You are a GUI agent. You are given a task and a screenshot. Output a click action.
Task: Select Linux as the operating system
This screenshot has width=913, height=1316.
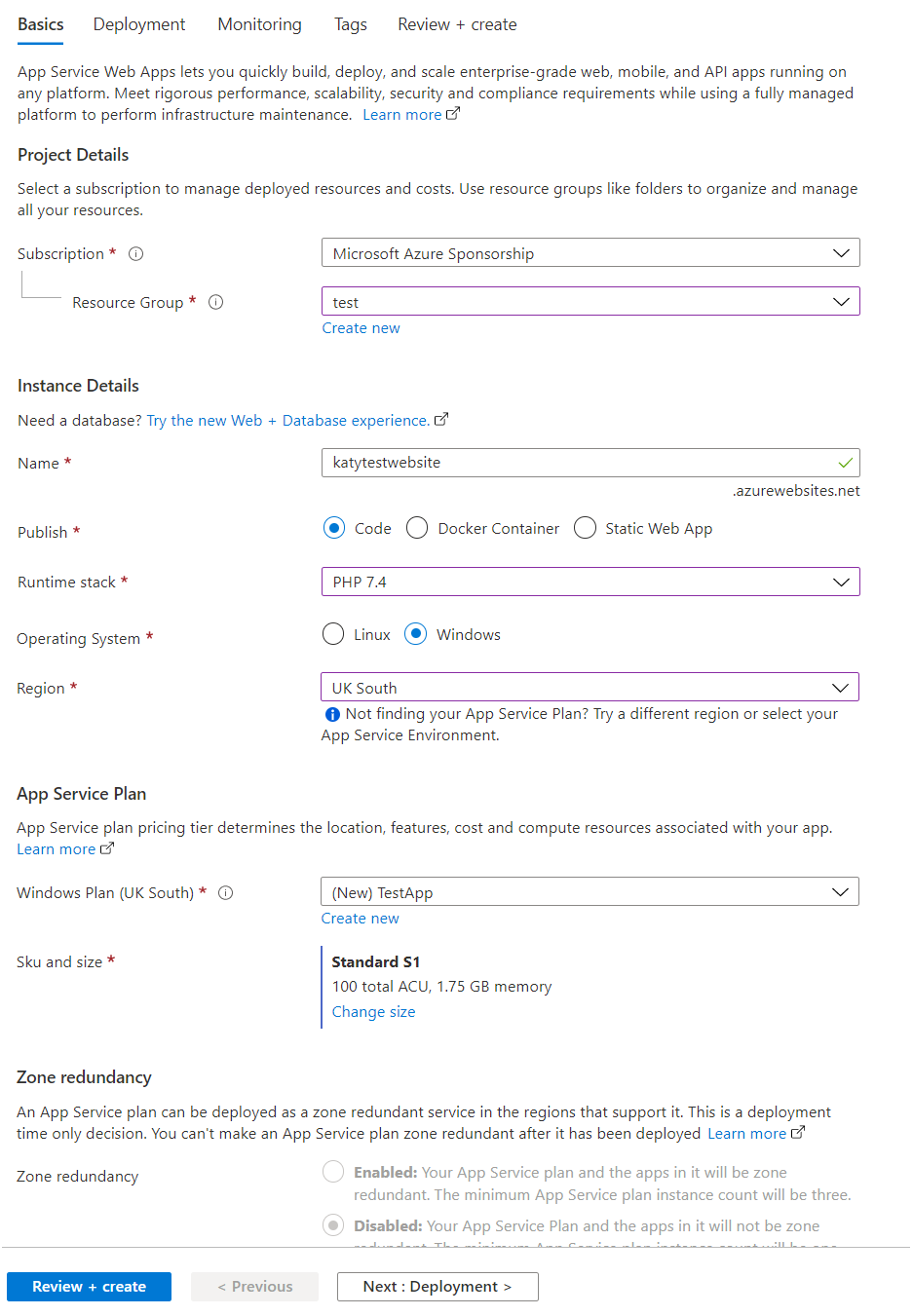point(333,634)
